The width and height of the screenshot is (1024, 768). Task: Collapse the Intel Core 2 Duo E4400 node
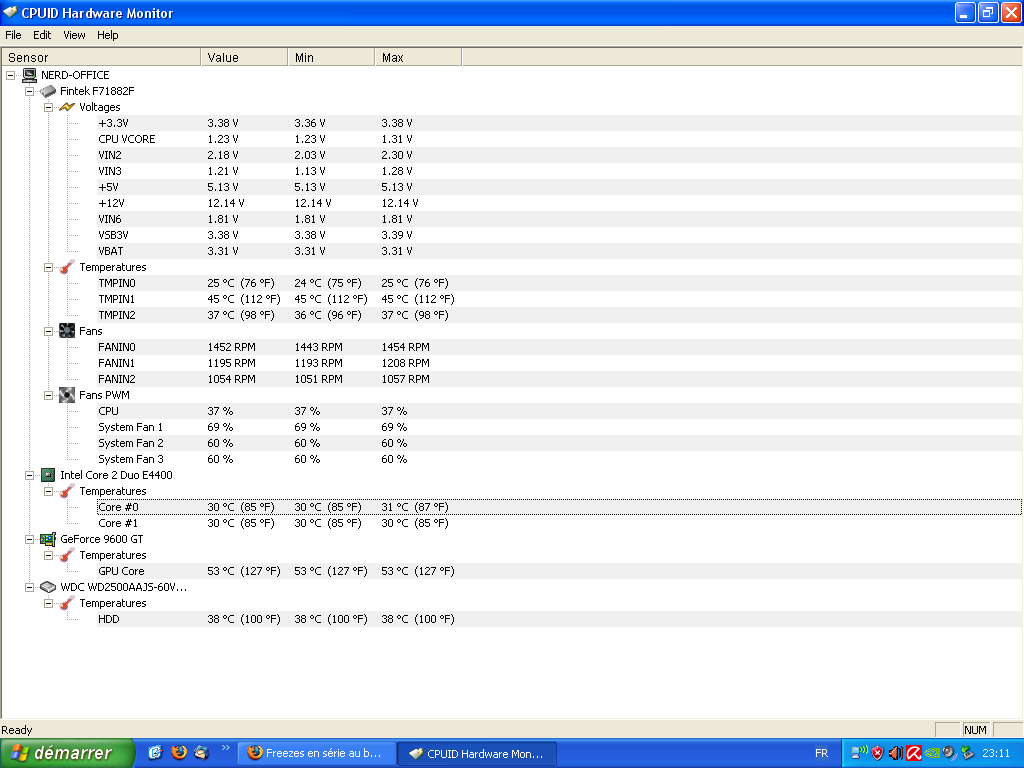click(x=29, y=475)
